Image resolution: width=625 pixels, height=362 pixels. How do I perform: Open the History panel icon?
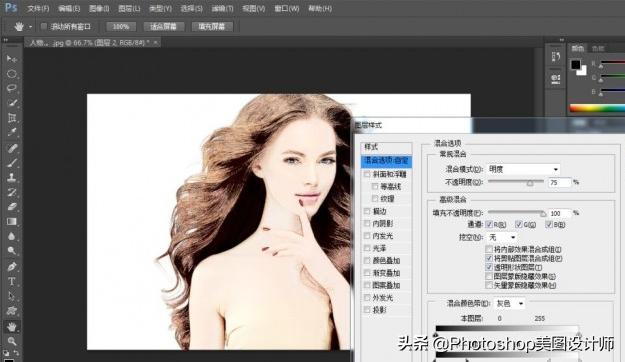pos(556,57)
